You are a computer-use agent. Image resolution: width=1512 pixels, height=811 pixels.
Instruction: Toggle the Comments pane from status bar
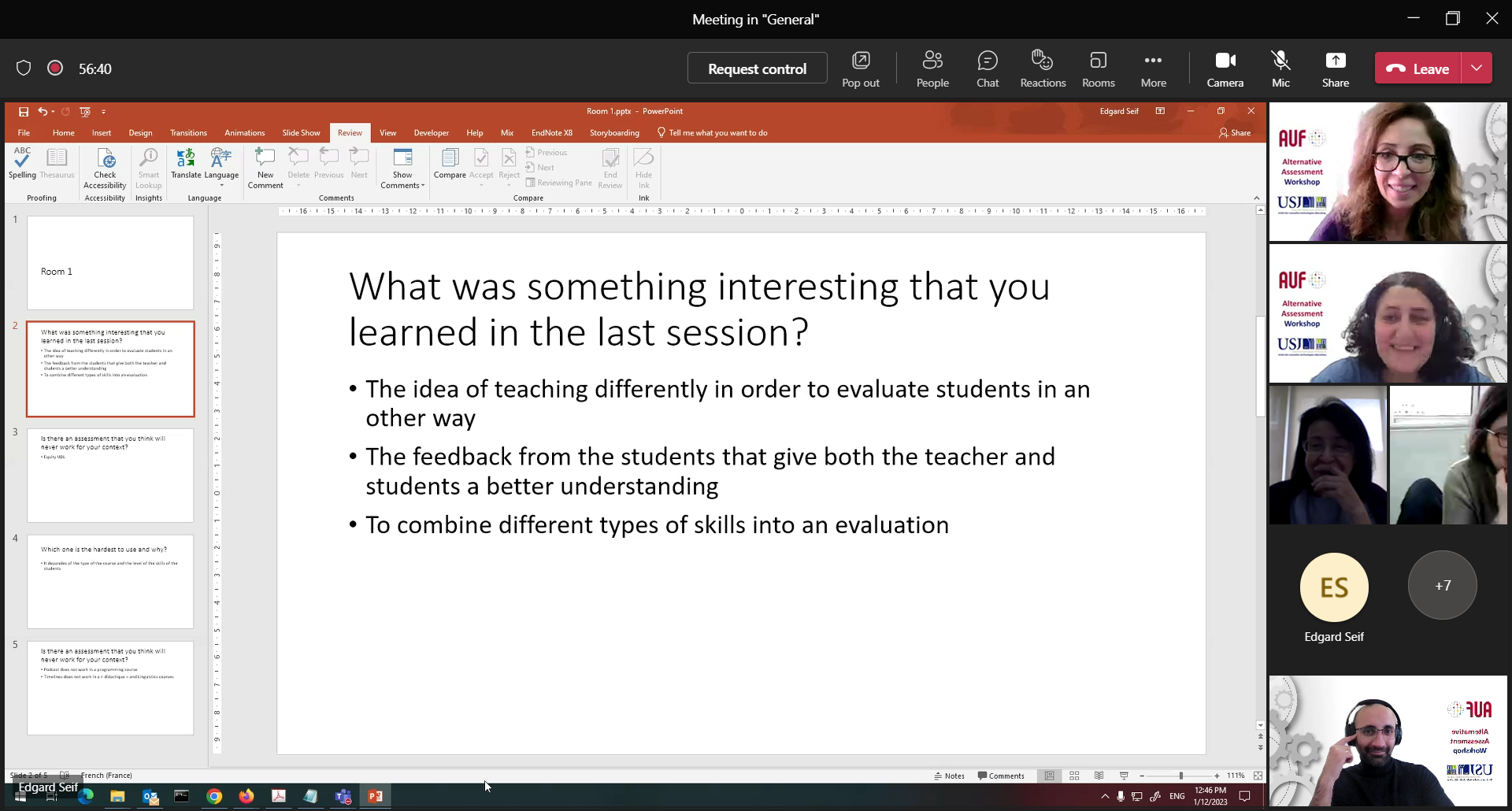pos(1001,776)
